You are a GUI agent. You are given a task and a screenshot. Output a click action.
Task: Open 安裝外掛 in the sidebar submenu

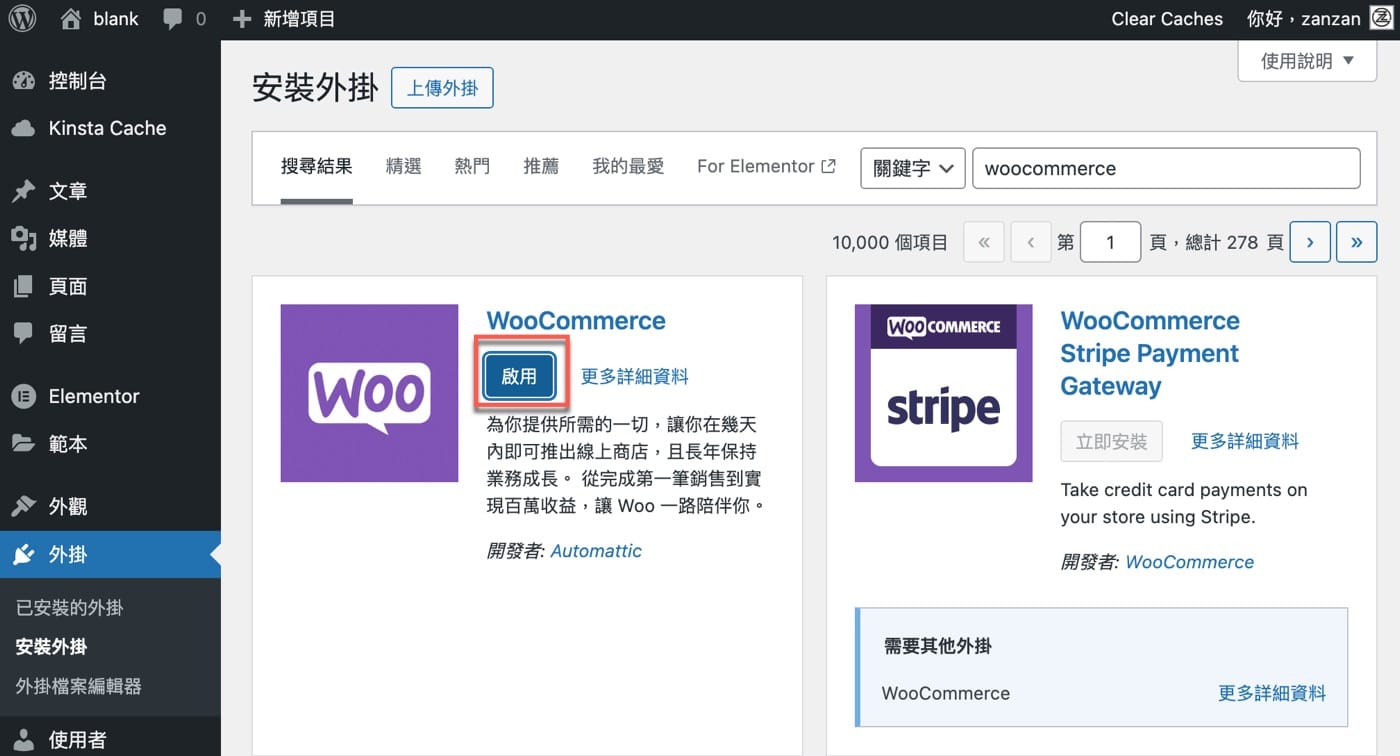(52, 647)
